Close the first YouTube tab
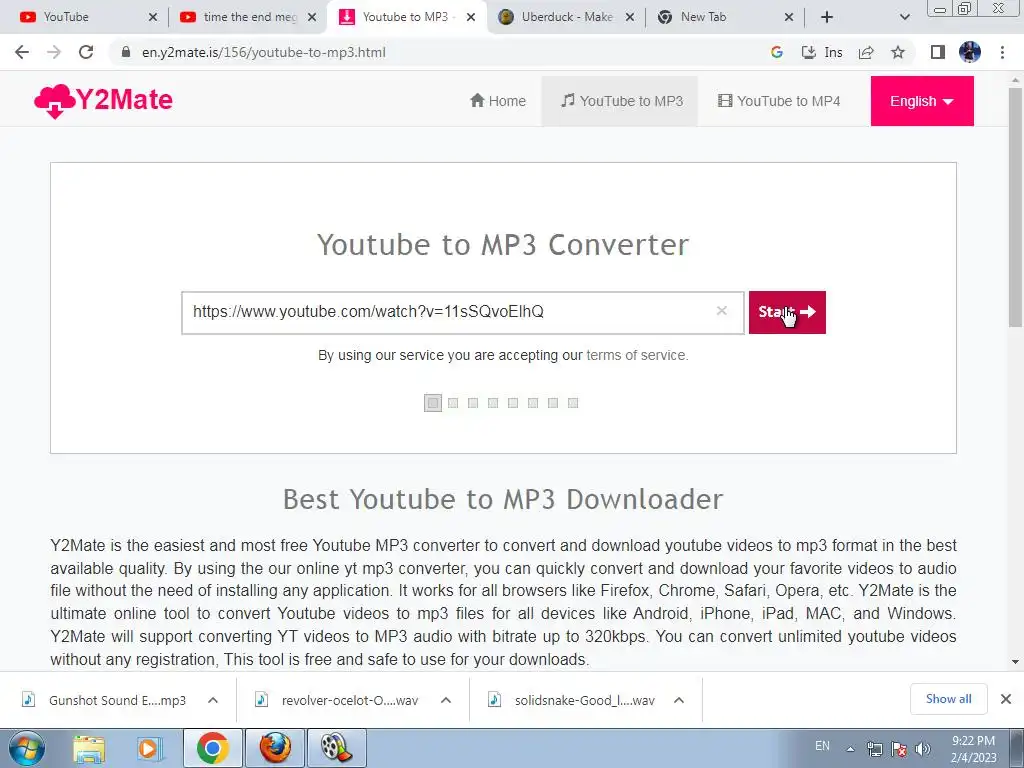 (x=153, y=17)
